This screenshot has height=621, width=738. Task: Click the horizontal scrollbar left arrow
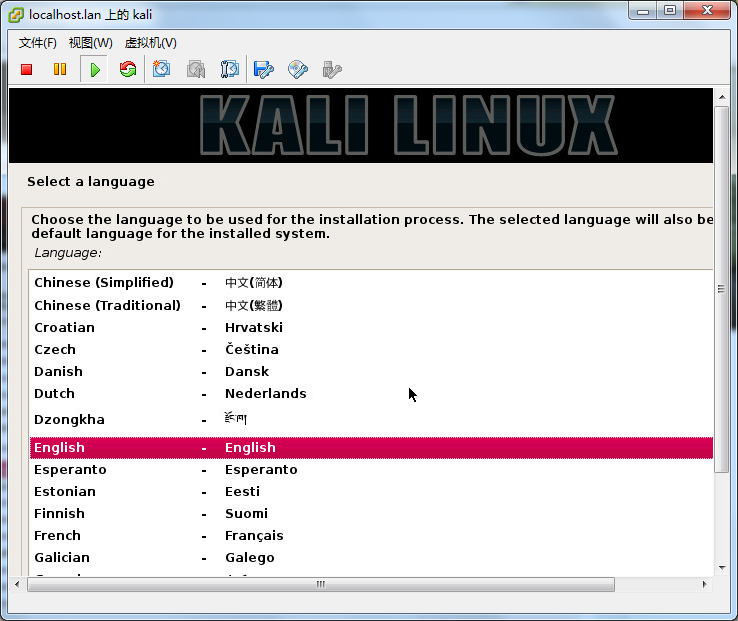17,584
